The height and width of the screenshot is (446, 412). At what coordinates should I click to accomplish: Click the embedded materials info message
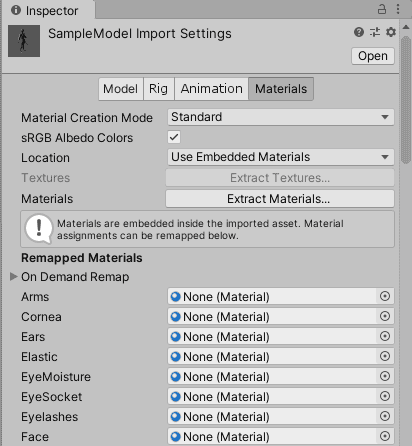click(x=207, y=229)
